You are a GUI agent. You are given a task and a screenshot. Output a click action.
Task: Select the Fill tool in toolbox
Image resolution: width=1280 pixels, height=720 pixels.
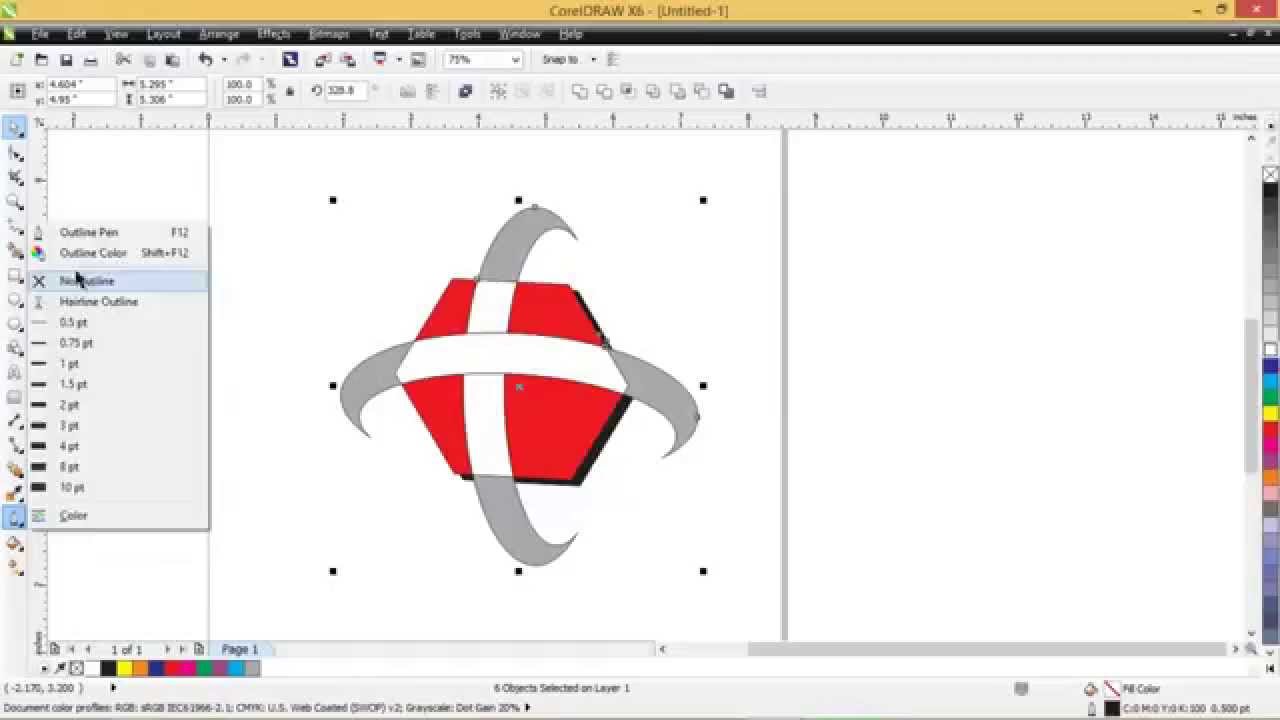(x=15, y=543)
